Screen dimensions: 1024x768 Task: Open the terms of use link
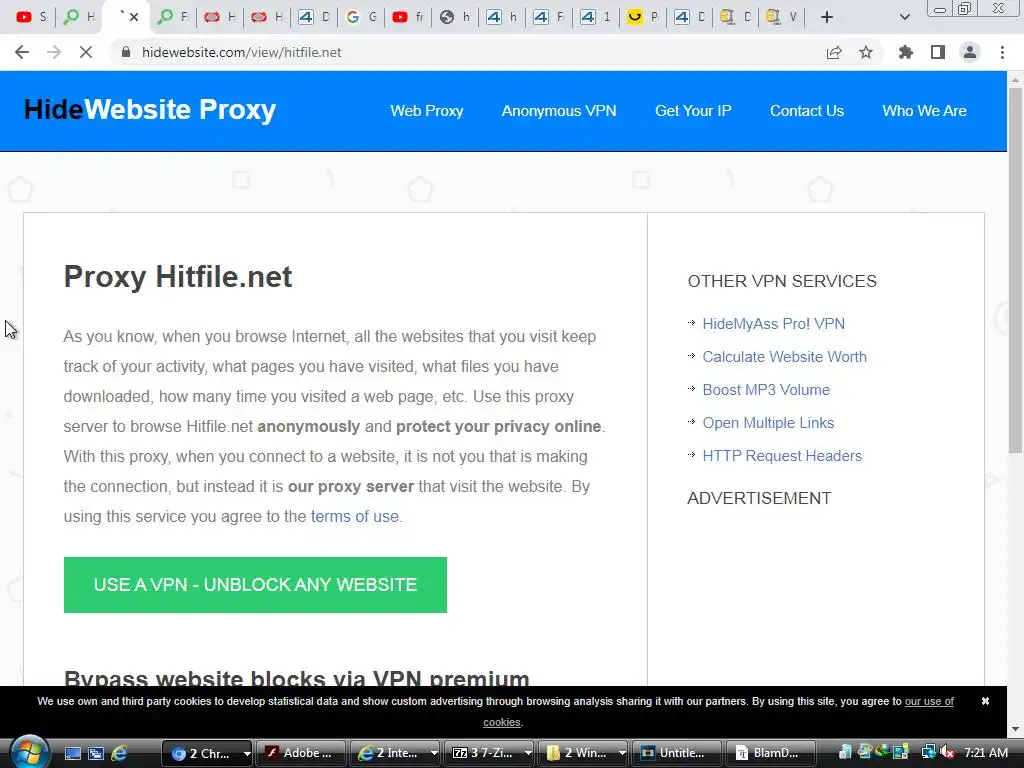point(354,516)
